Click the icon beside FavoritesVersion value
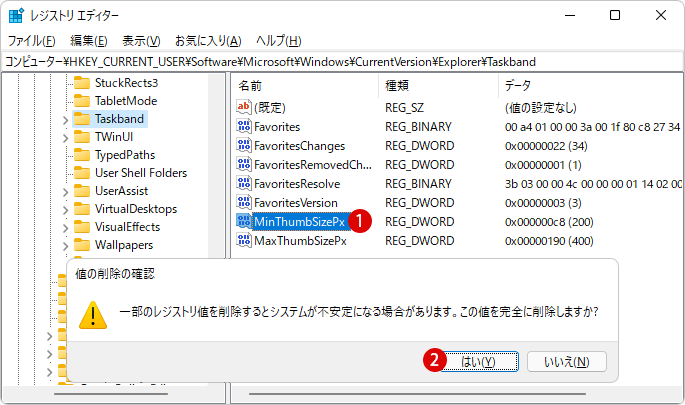 click(x=244, y=202)
